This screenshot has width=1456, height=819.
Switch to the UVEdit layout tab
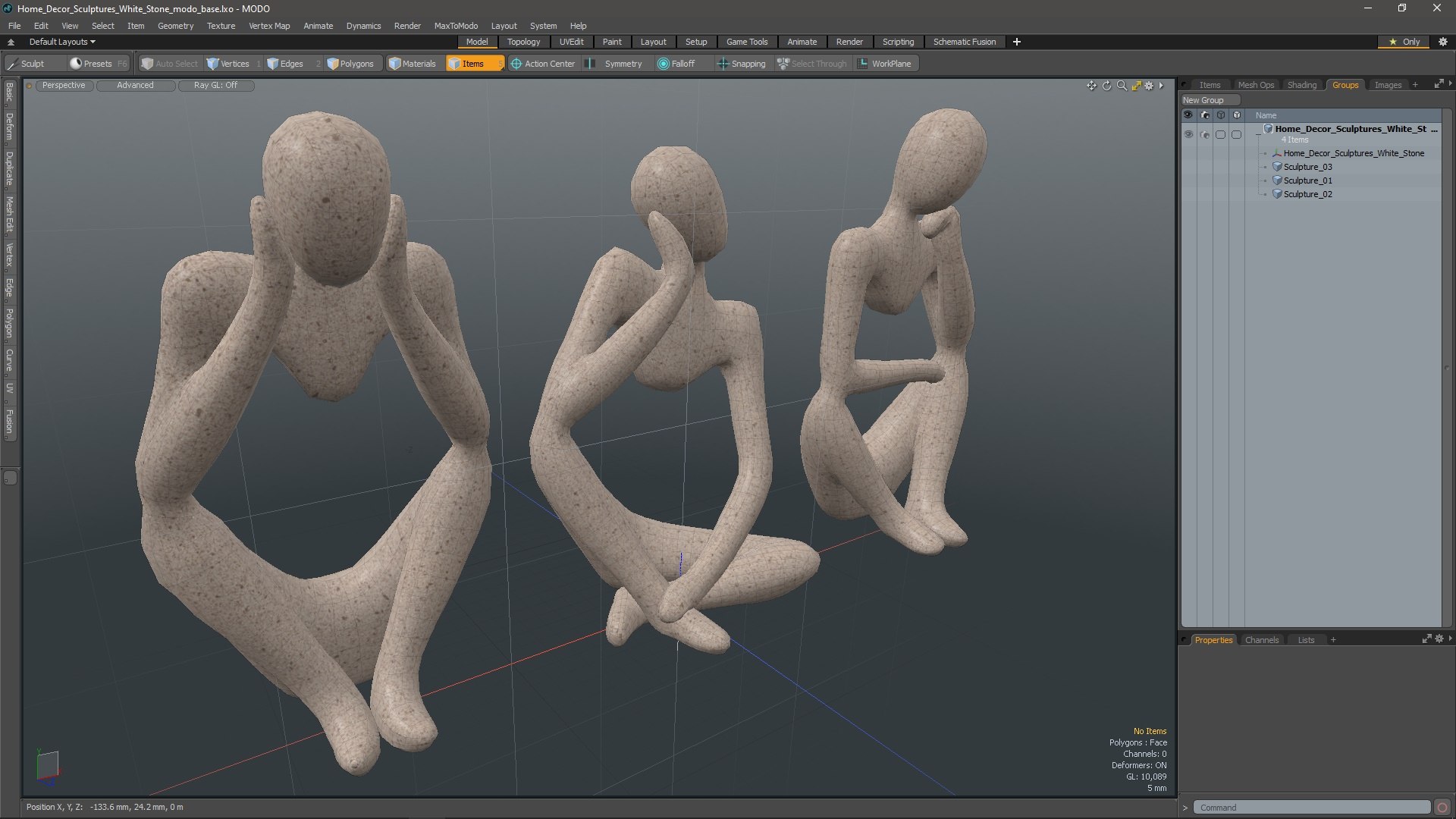tap(571, 42)
